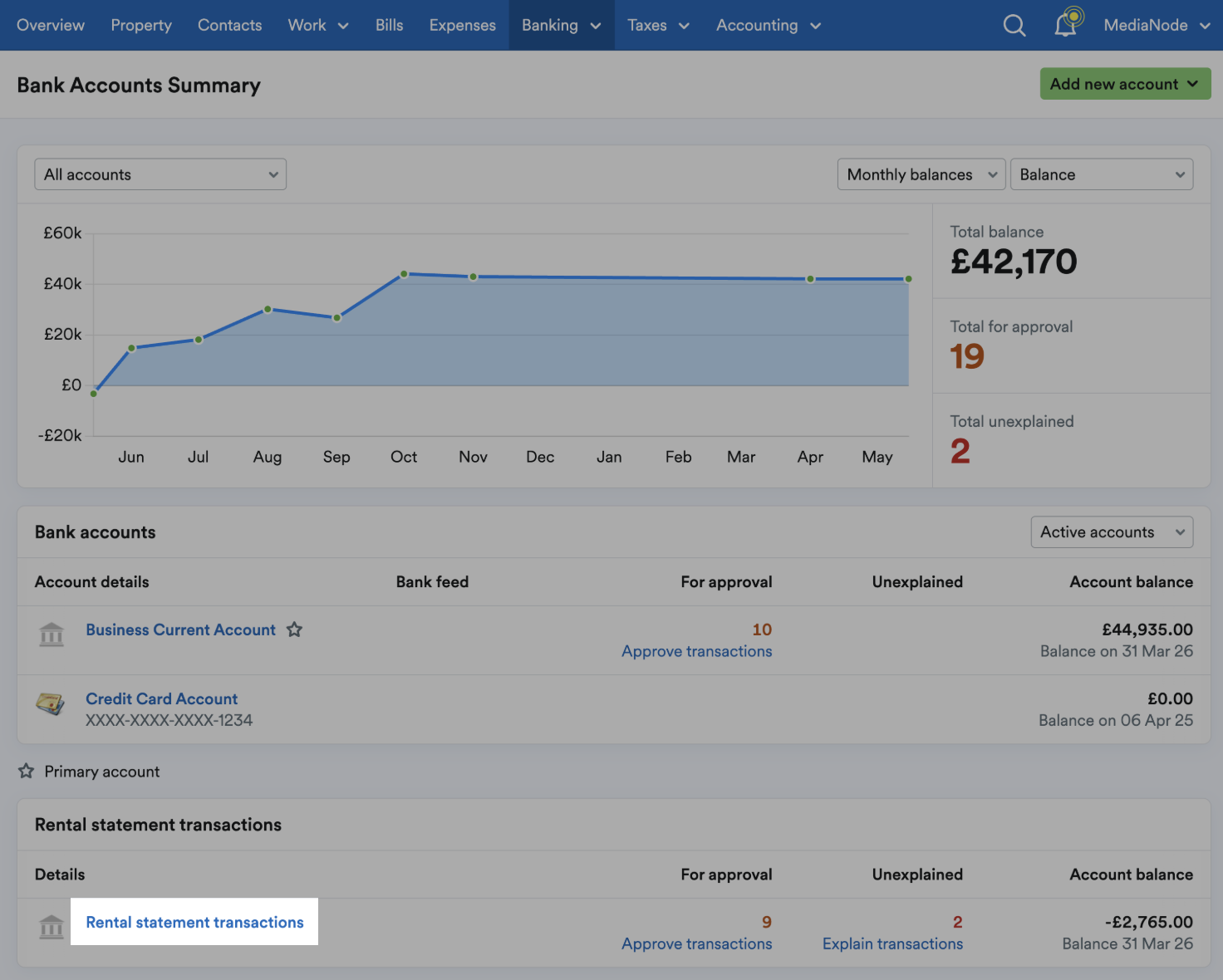The image size is (1223, 980).
Task: Open the Balance chart type dropdown
Action: pos(1102,174)
